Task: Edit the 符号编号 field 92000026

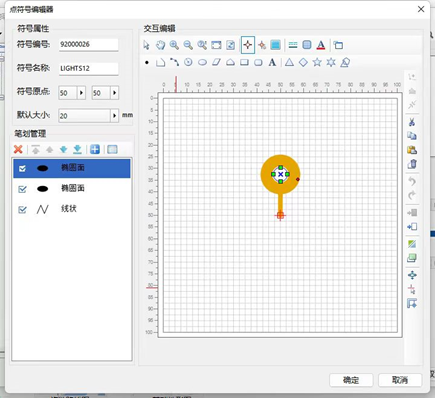Action: coord(89,44)
